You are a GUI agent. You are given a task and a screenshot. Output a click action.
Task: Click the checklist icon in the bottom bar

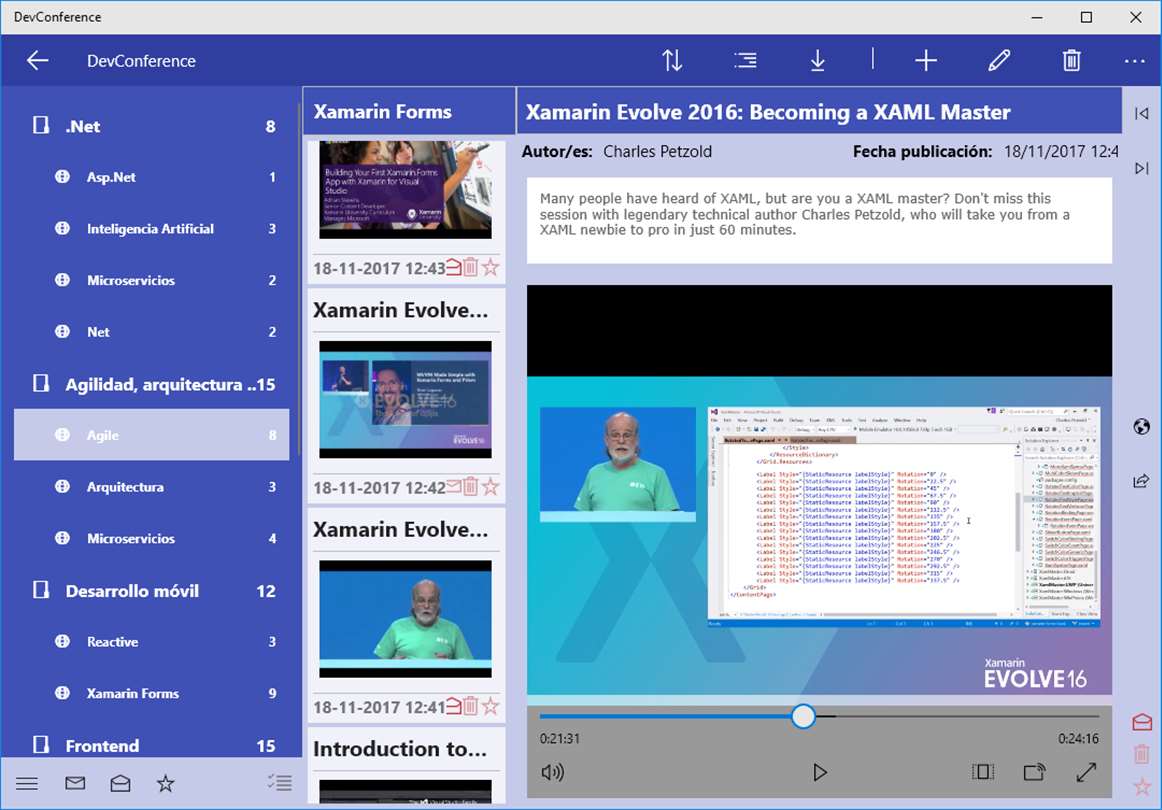pyautogui.click(x=279, y=783)
